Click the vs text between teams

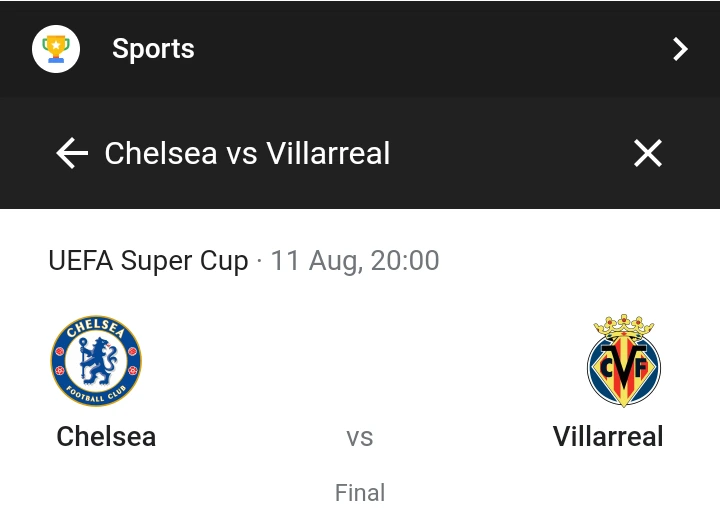tap(360, 437)
